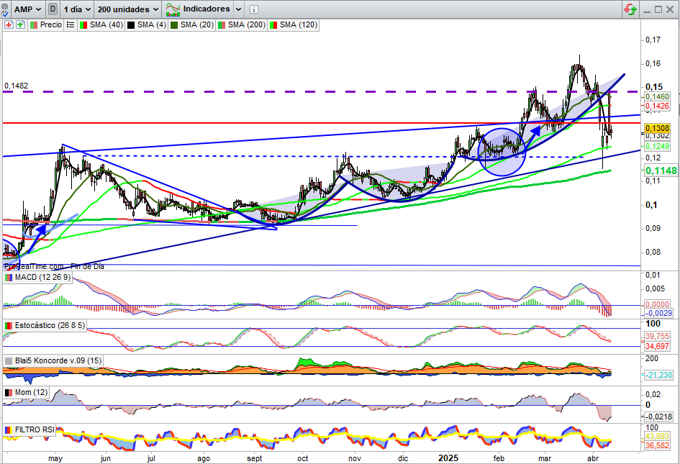This screenshot has height=464, width=680.
Task: Click the -0,0029 MACD value label
Action: point(658,313)
